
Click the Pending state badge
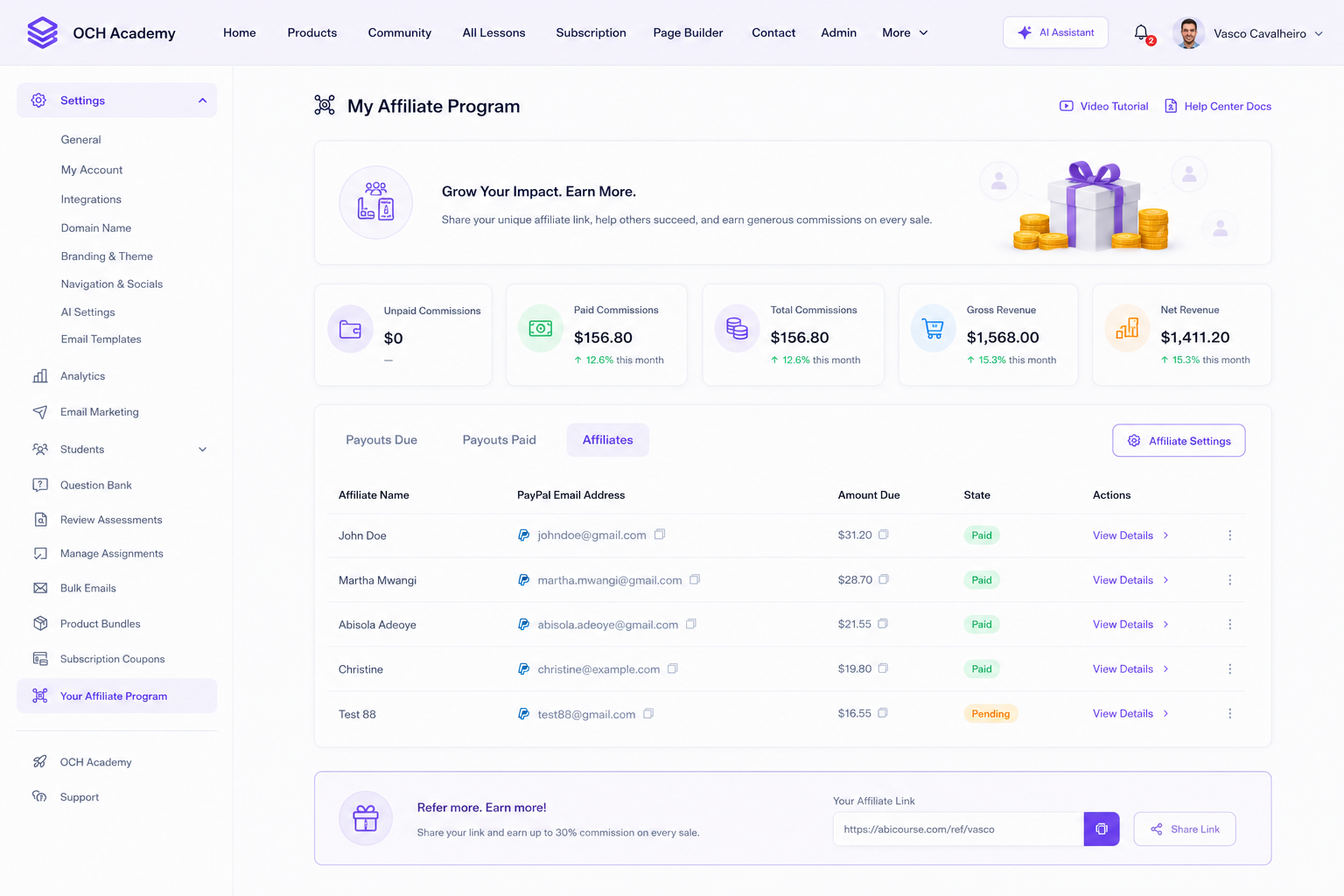pyautogui.click(x=990, y=714)
